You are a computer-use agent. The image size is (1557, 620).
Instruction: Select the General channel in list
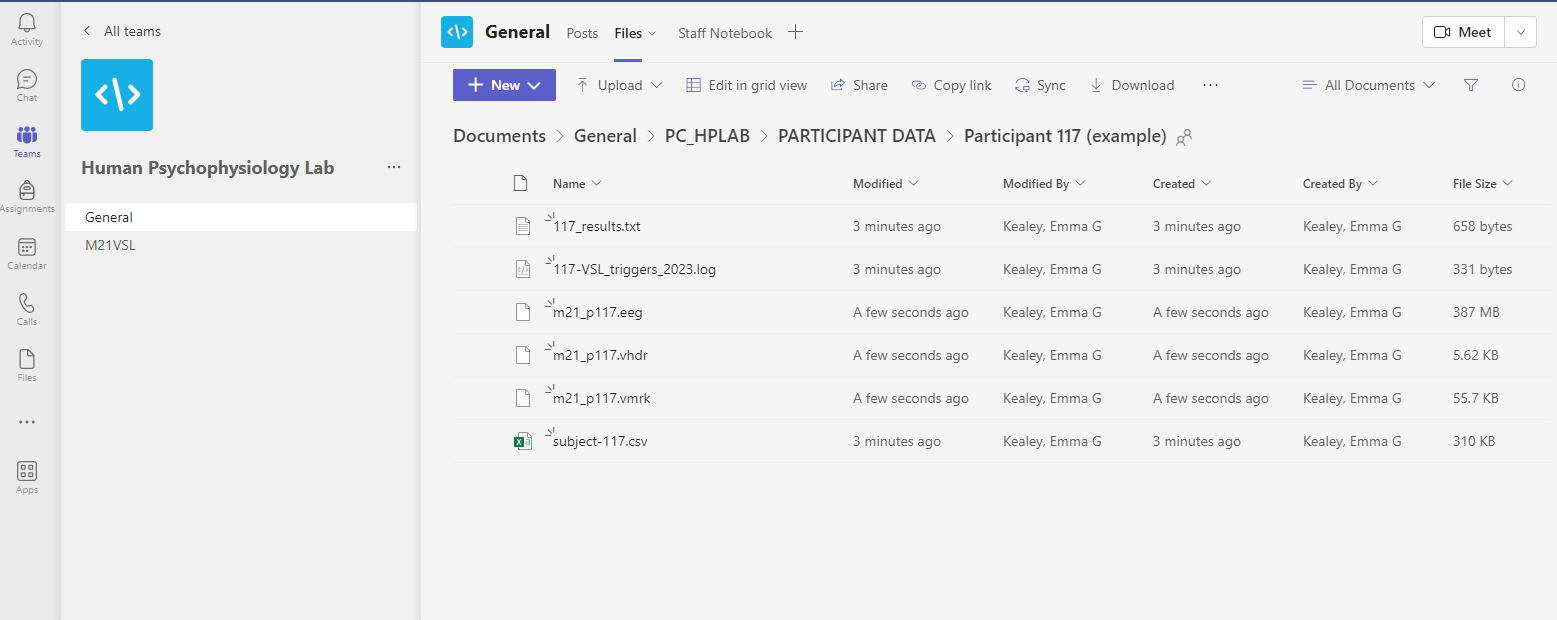click(241, 217)
